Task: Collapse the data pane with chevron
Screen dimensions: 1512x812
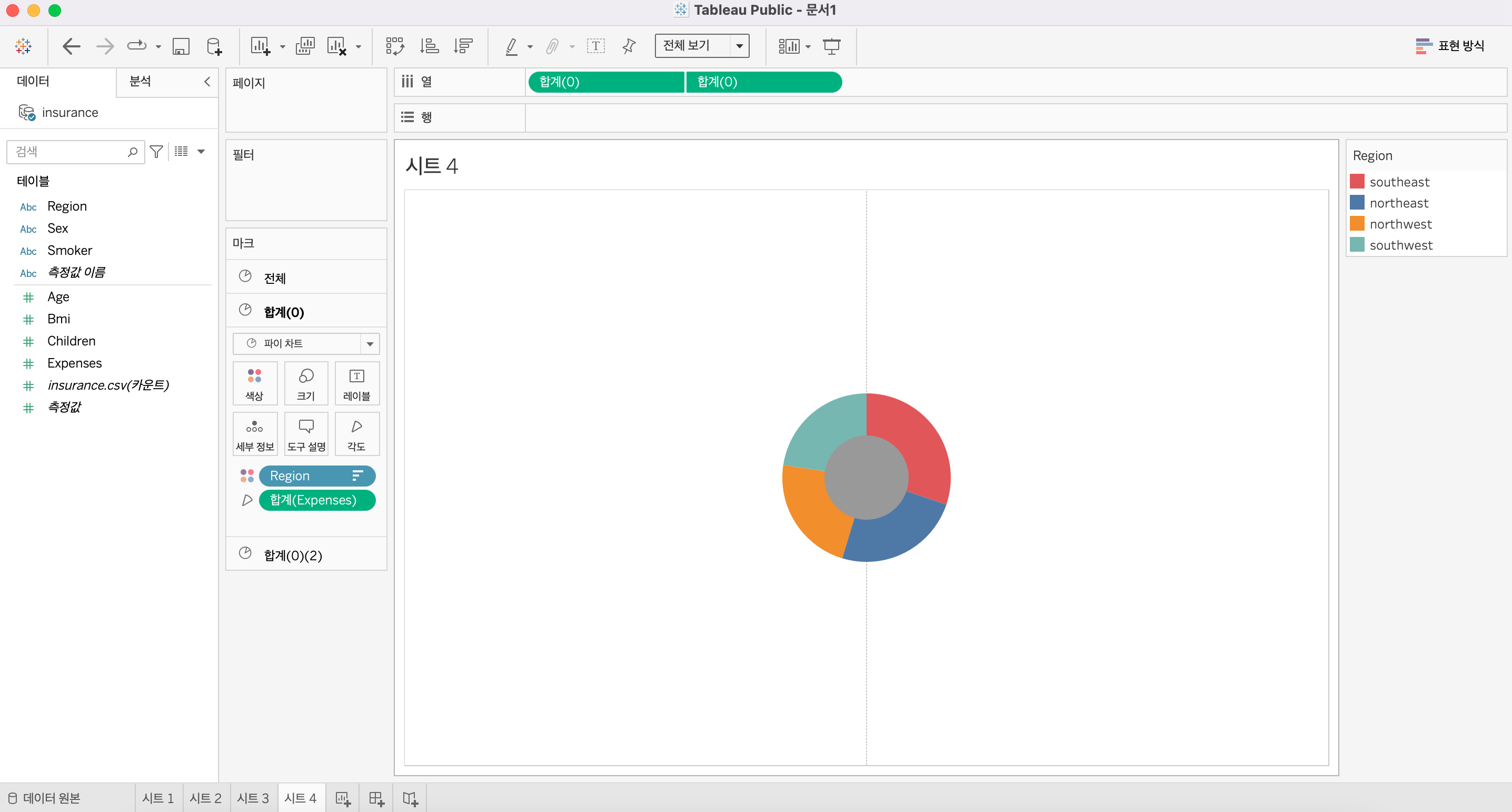Action: [x=206, y=82]
